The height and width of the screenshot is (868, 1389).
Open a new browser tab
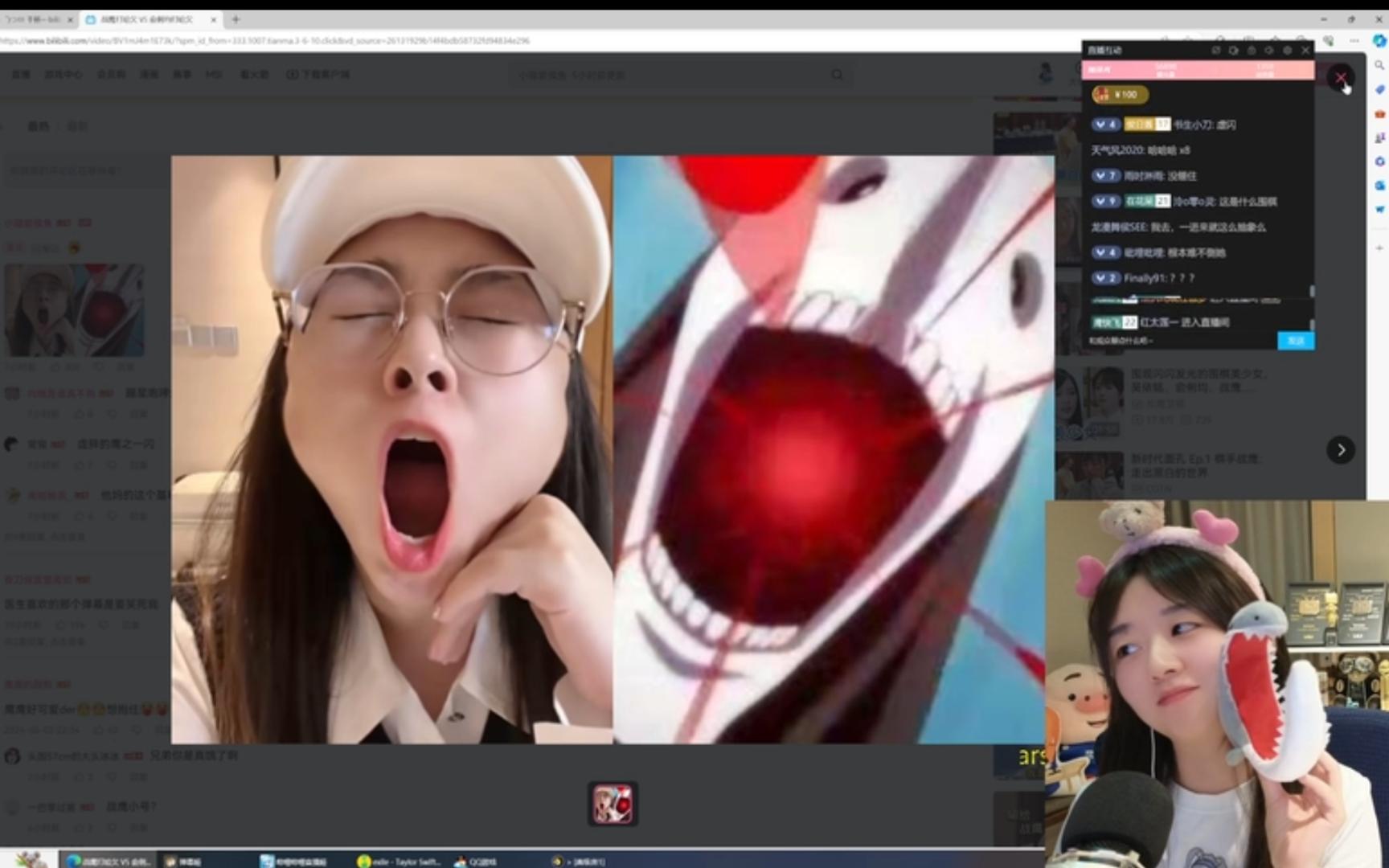pos(236,18)
